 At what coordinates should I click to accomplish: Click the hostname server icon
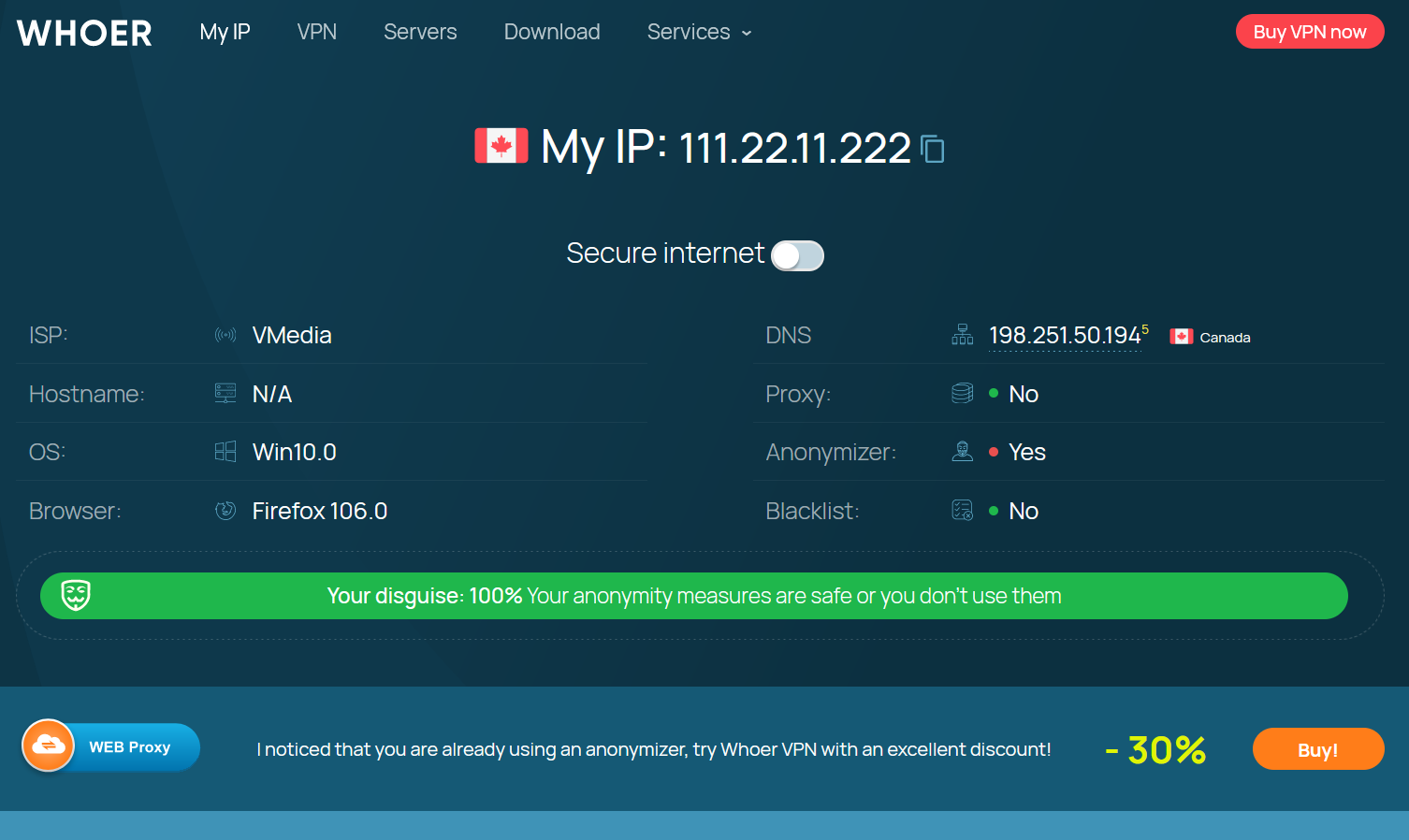tap(225, 394)
